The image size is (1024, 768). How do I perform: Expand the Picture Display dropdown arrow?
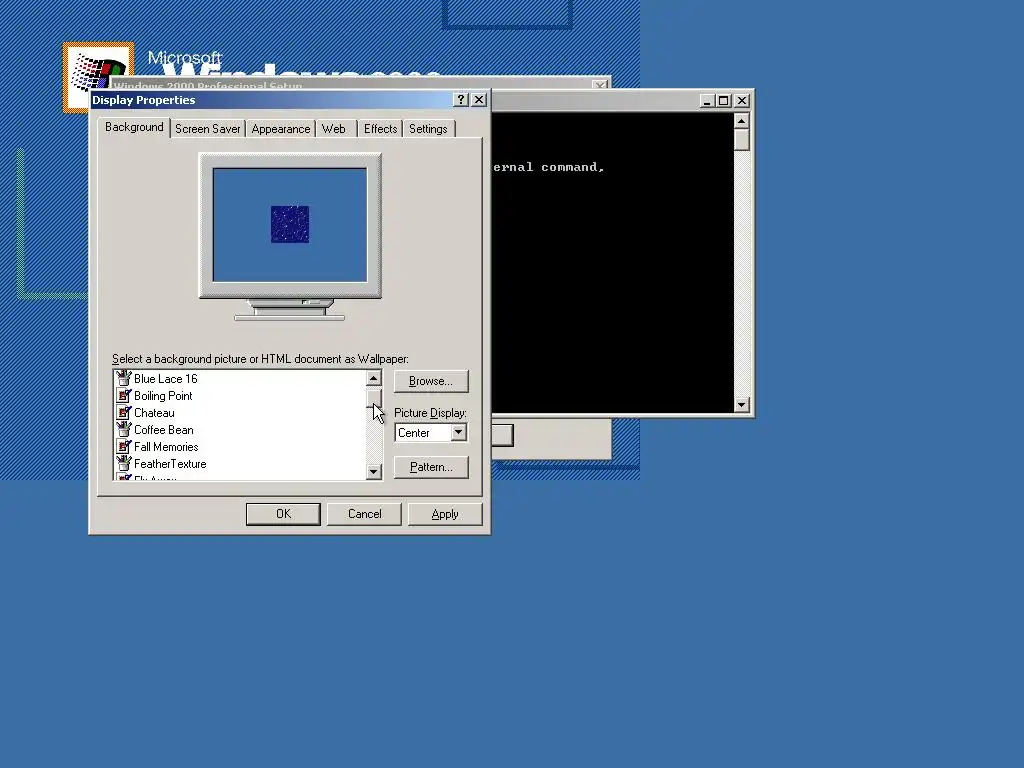458,432
